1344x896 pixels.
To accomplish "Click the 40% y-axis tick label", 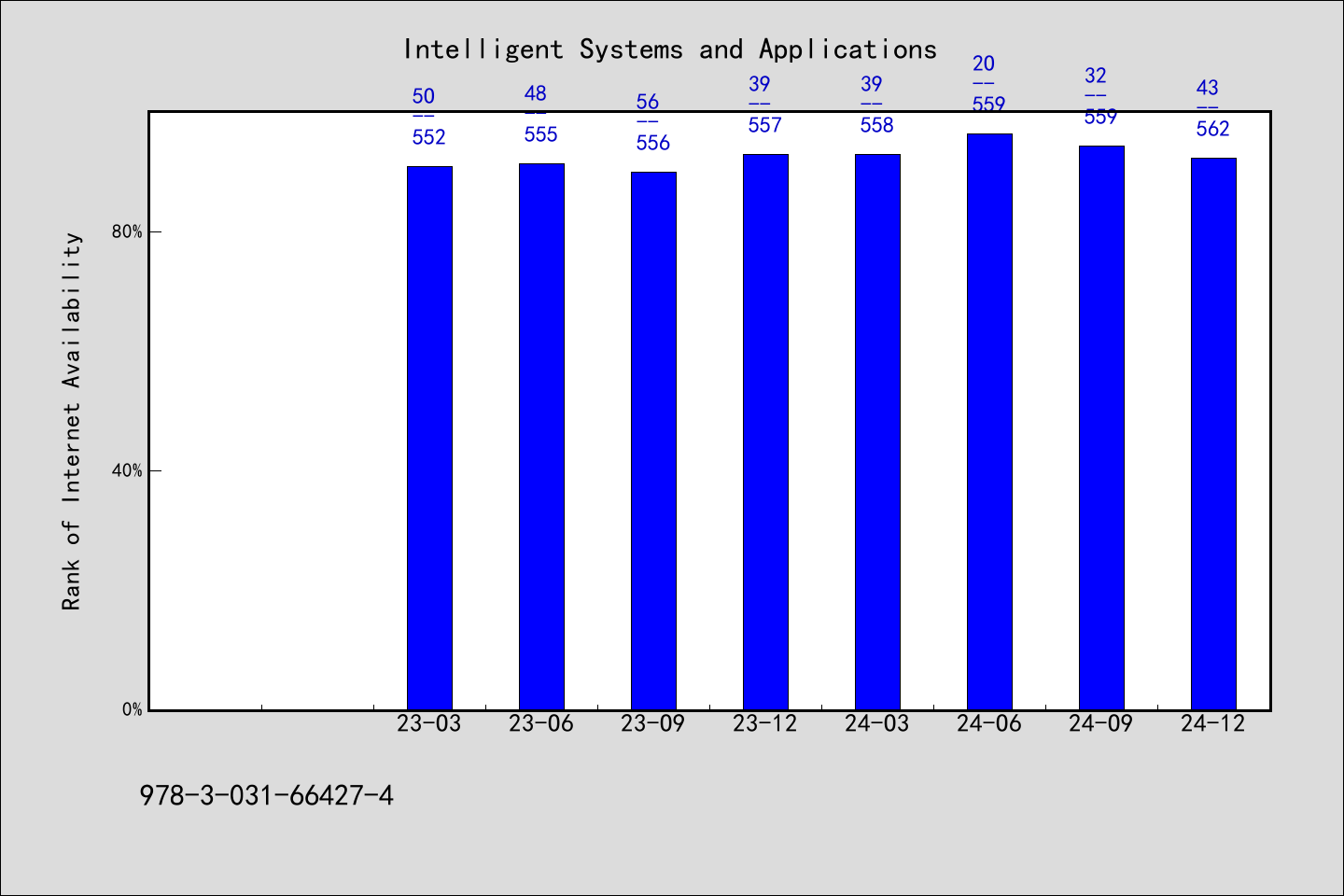I will pos(127,470).
